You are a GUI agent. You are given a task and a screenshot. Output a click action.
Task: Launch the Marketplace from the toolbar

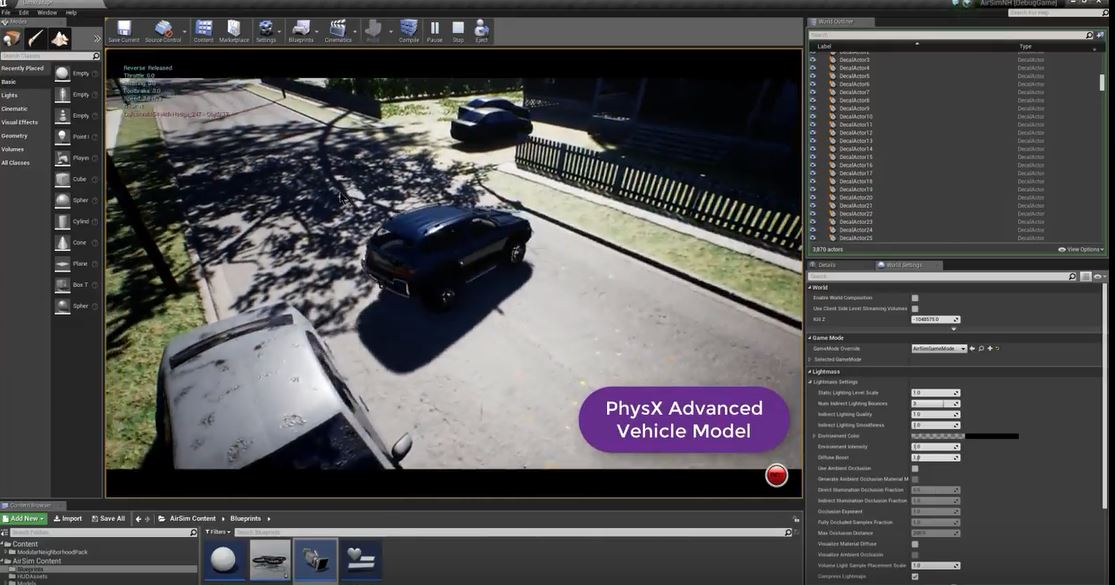(236, 29)
